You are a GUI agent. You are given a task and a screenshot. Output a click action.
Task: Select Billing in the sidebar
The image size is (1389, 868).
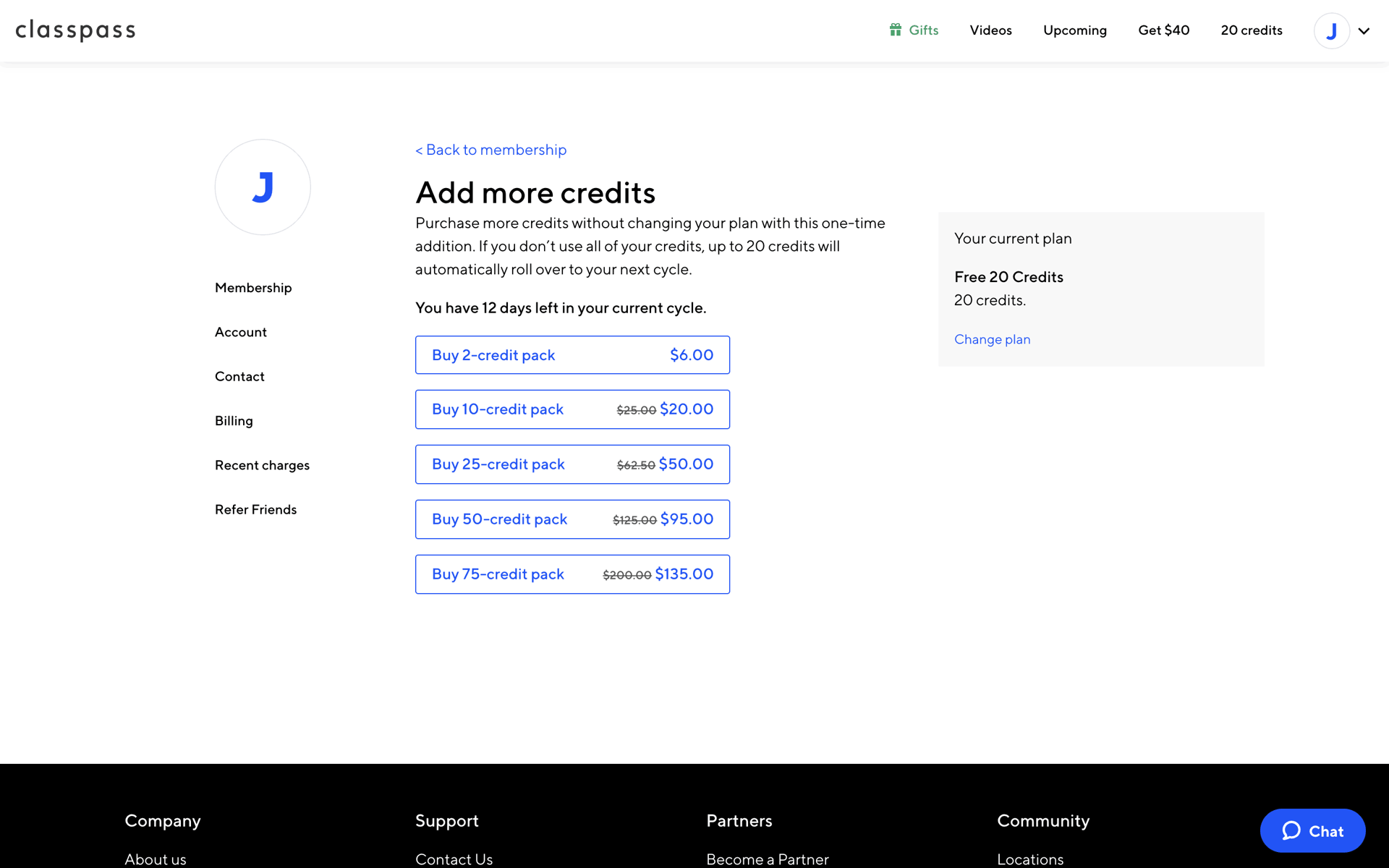point(234,421)
